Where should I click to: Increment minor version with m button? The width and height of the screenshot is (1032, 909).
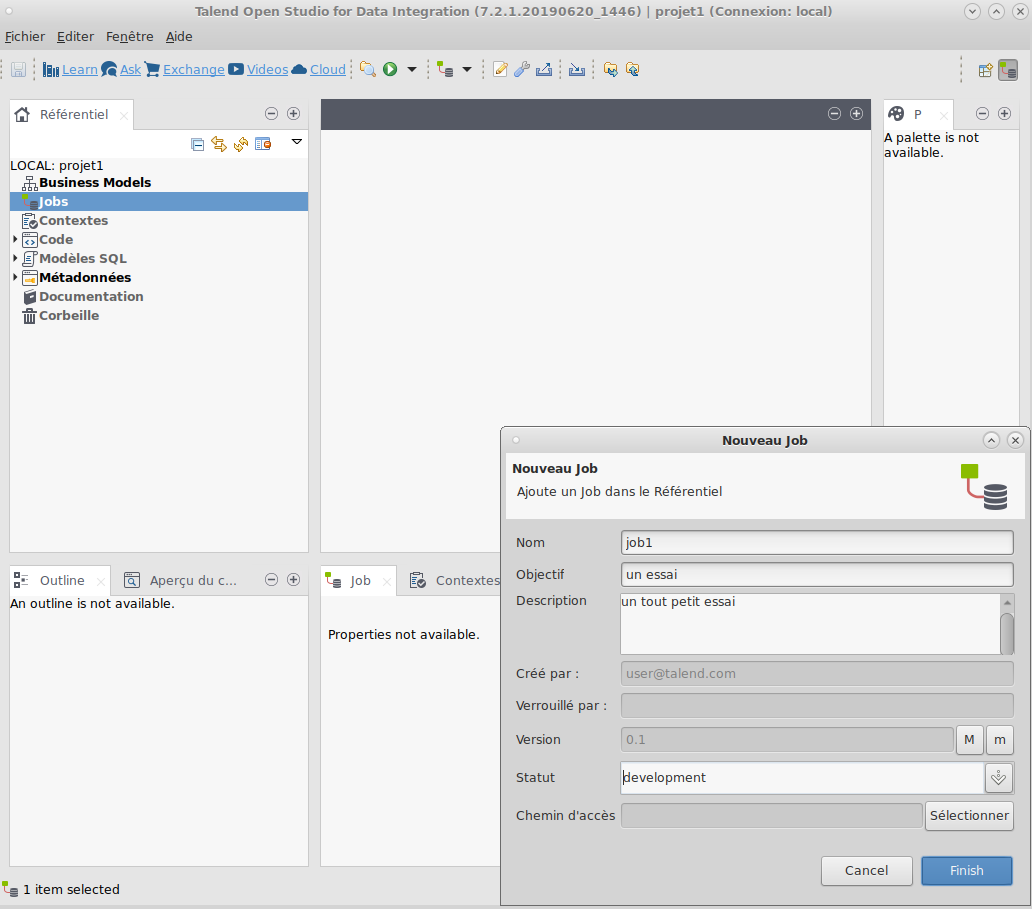tap(1000, 740)
